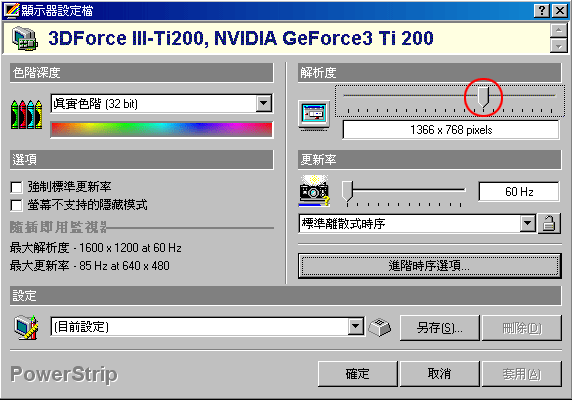Open 進階時序選項 advanced timing options

(429, 266)
